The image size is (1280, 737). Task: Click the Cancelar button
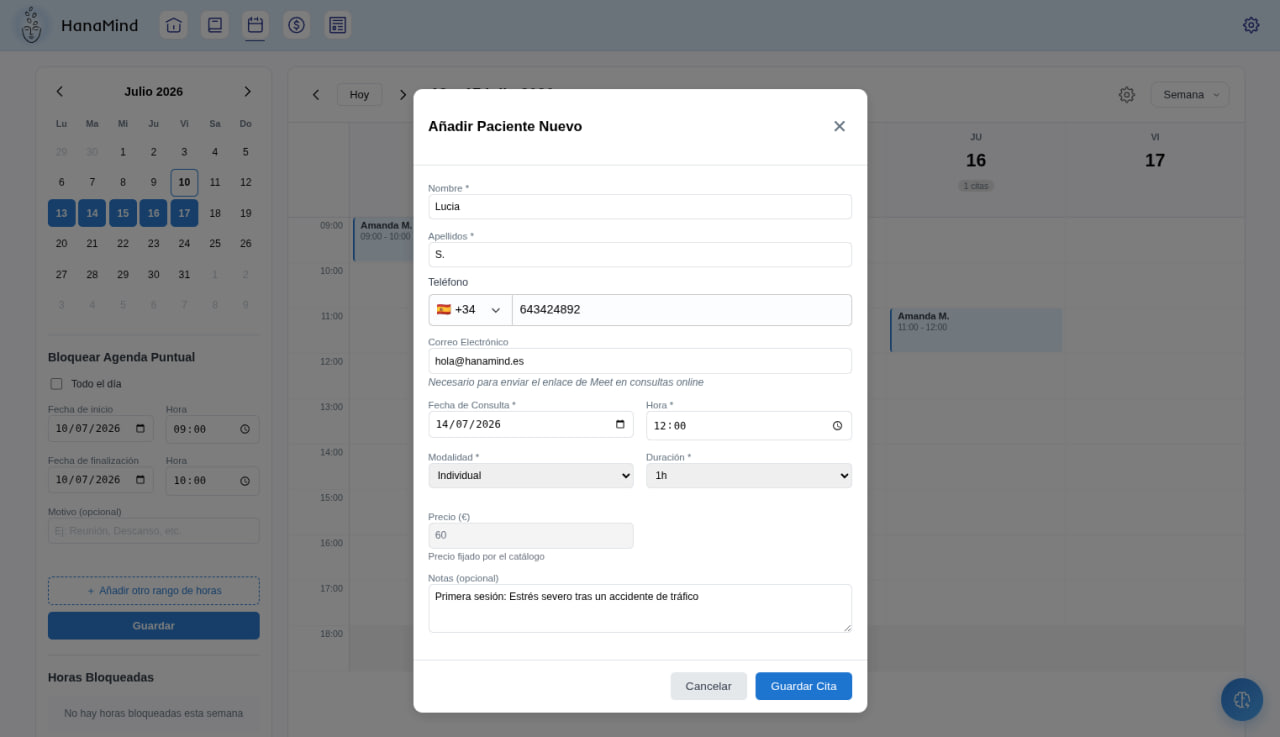[x=708, y=686]
